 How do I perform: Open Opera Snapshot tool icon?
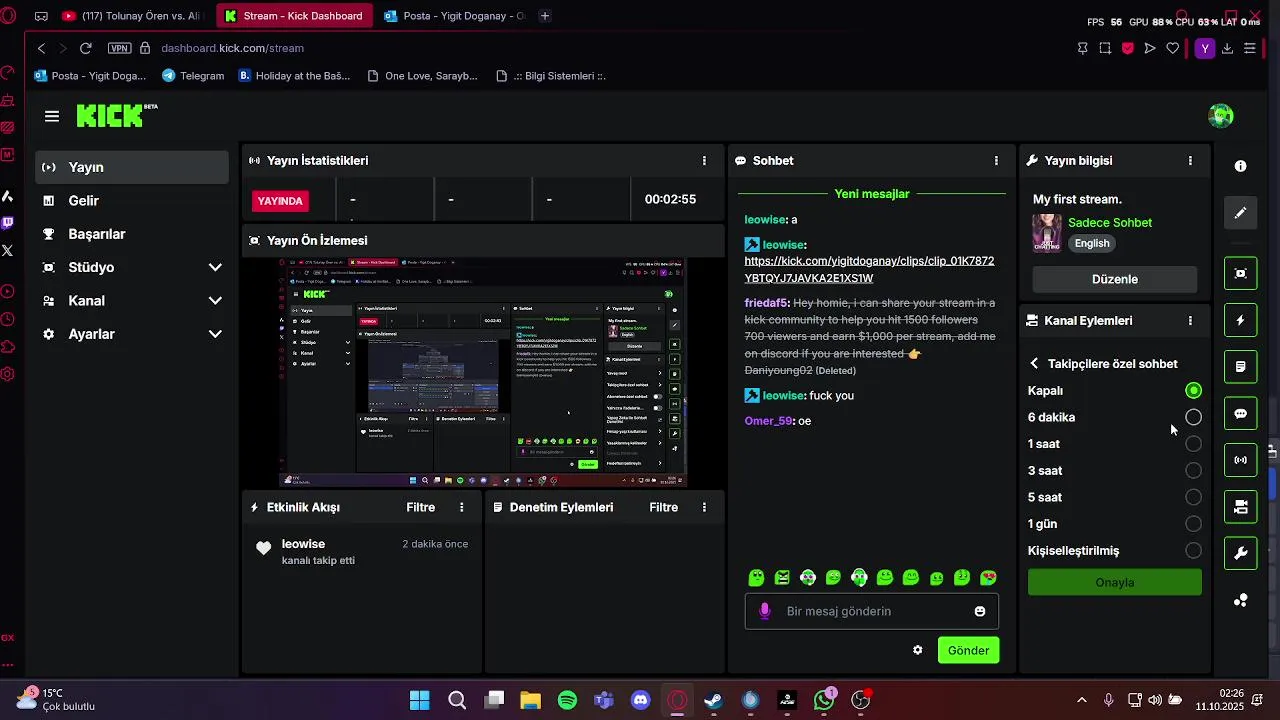(x=1105, y=48)
